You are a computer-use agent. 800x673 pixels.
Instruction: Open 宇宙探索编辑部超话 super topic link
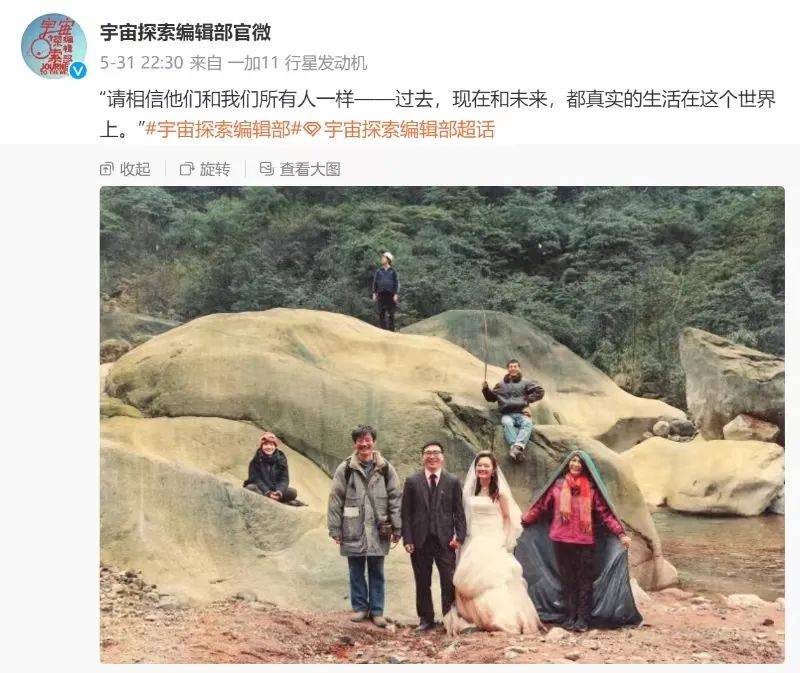click(409, 130)
